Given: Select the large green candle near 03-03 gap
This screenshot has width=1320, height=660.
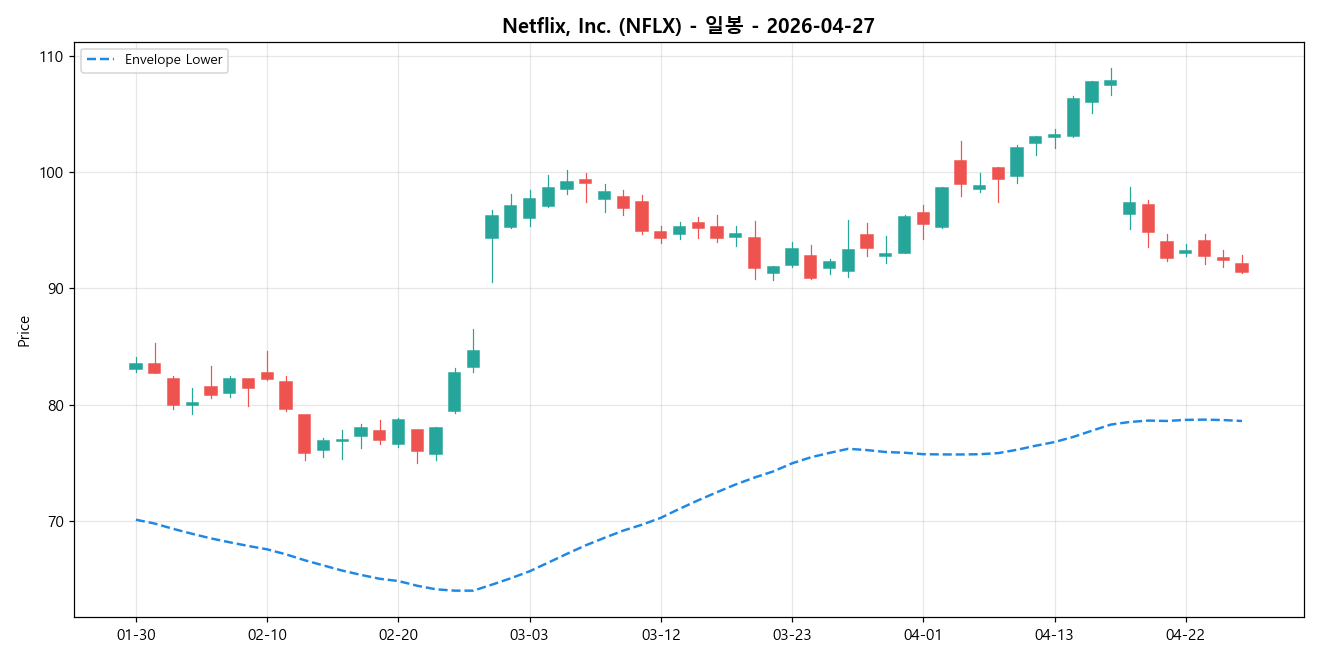Looking at the screenshot, I should click(492, 228).
